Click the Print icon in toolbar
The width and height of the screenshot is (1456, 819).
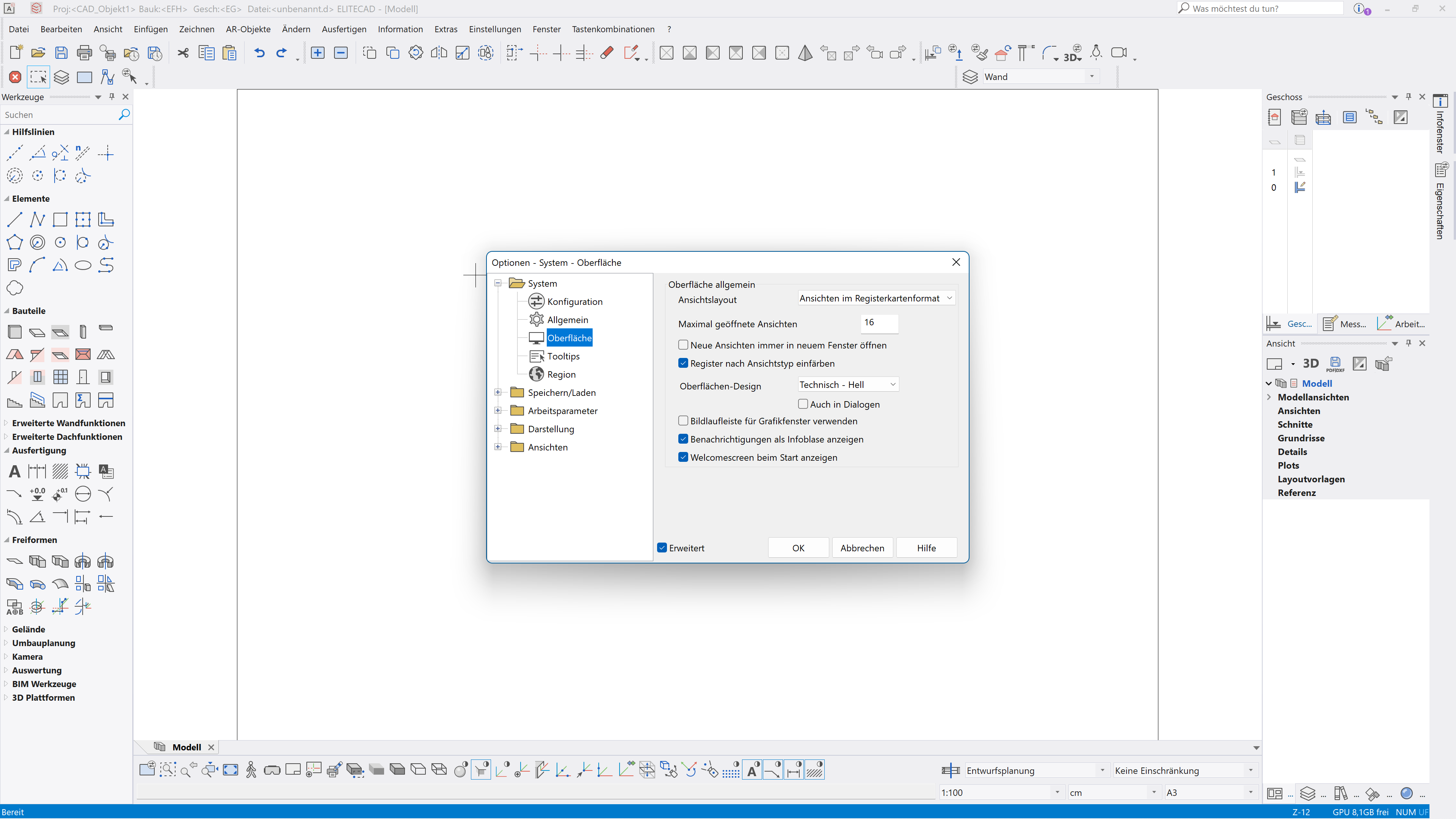84,53
